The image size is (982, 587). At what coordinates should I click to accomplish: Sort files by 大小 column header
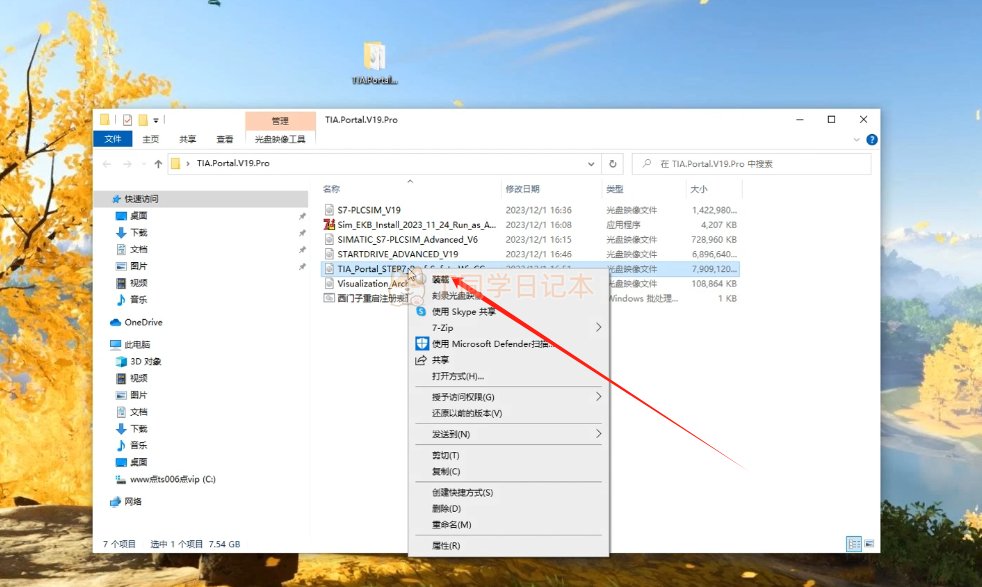[698, 189]
